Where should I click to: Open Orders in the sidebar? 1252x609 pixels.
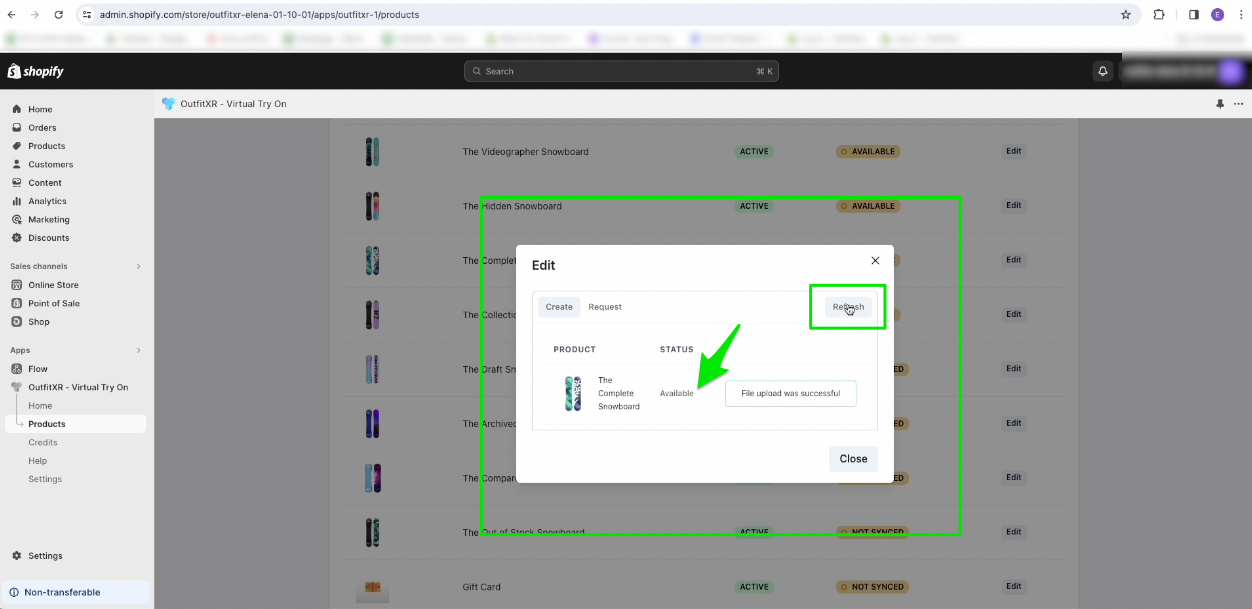42,128
